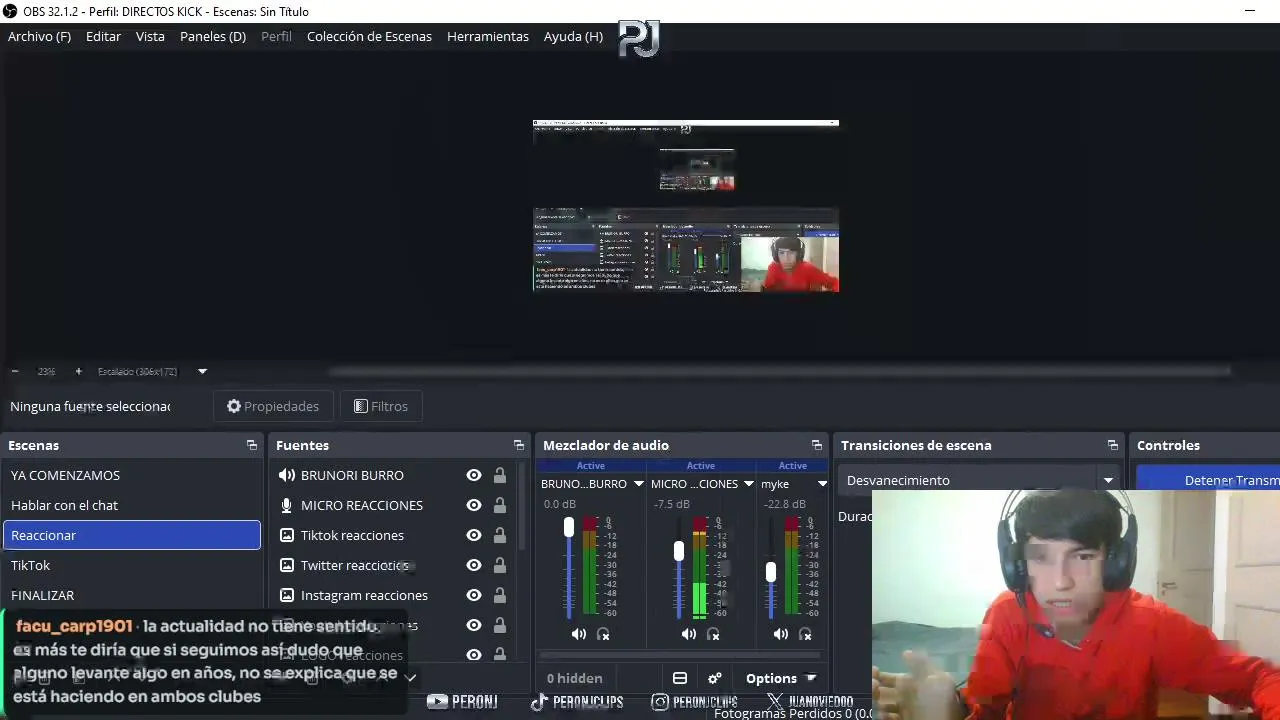
Task: Mute the BRUNO...BURRO mixer channel
Action: coord(579,634)
